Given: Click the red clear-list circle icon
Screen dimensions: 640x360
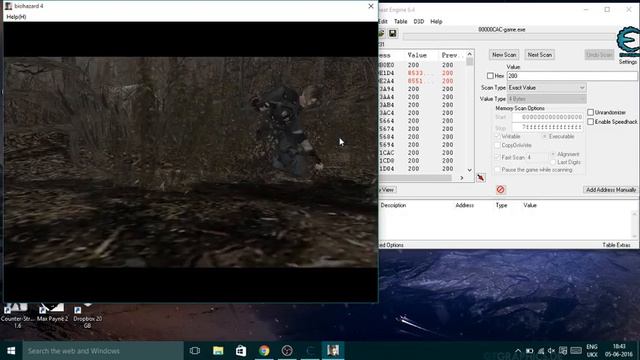Looking at the screenshot, I should [500, 189].
